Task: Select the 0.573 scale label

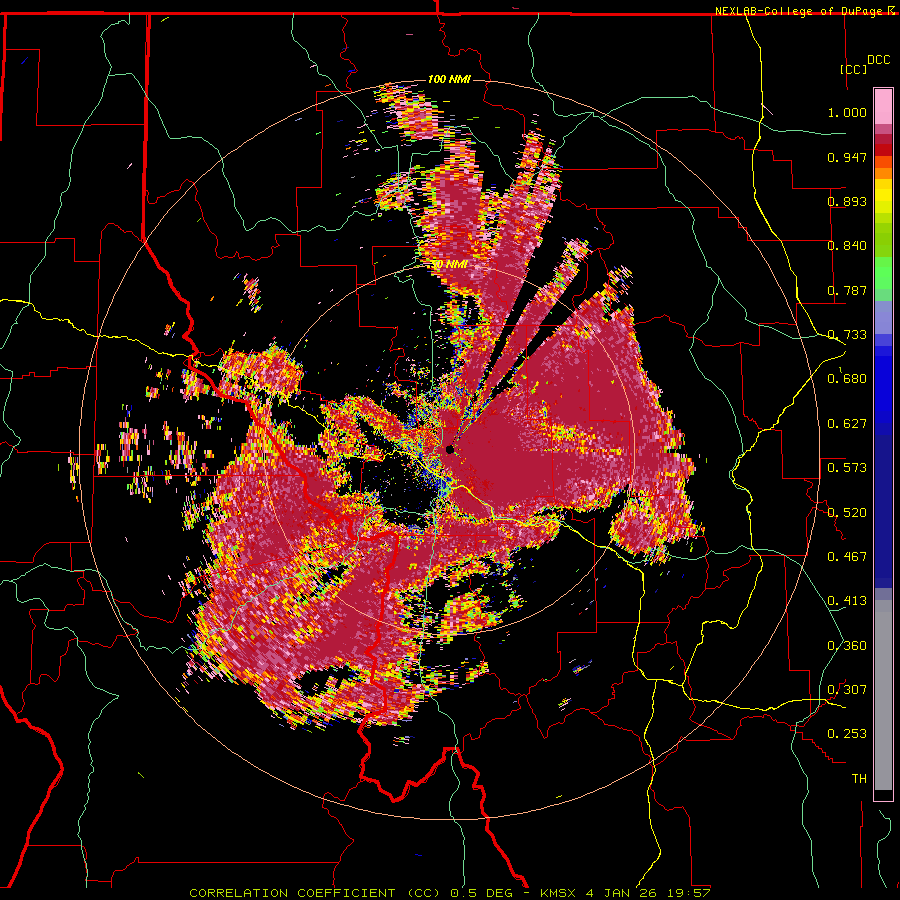Action: pyautogui.click(x=847, y=468)
